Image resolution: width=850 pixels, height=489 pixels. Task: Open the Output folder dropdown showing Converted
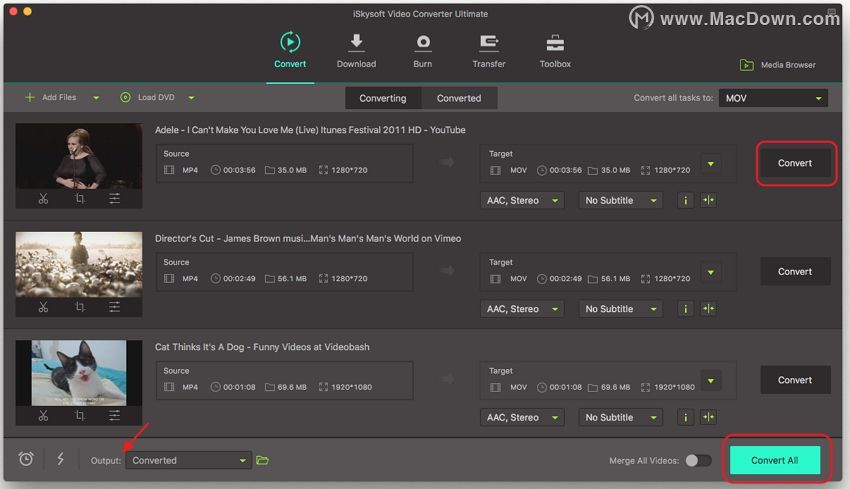tap(189, 461)
